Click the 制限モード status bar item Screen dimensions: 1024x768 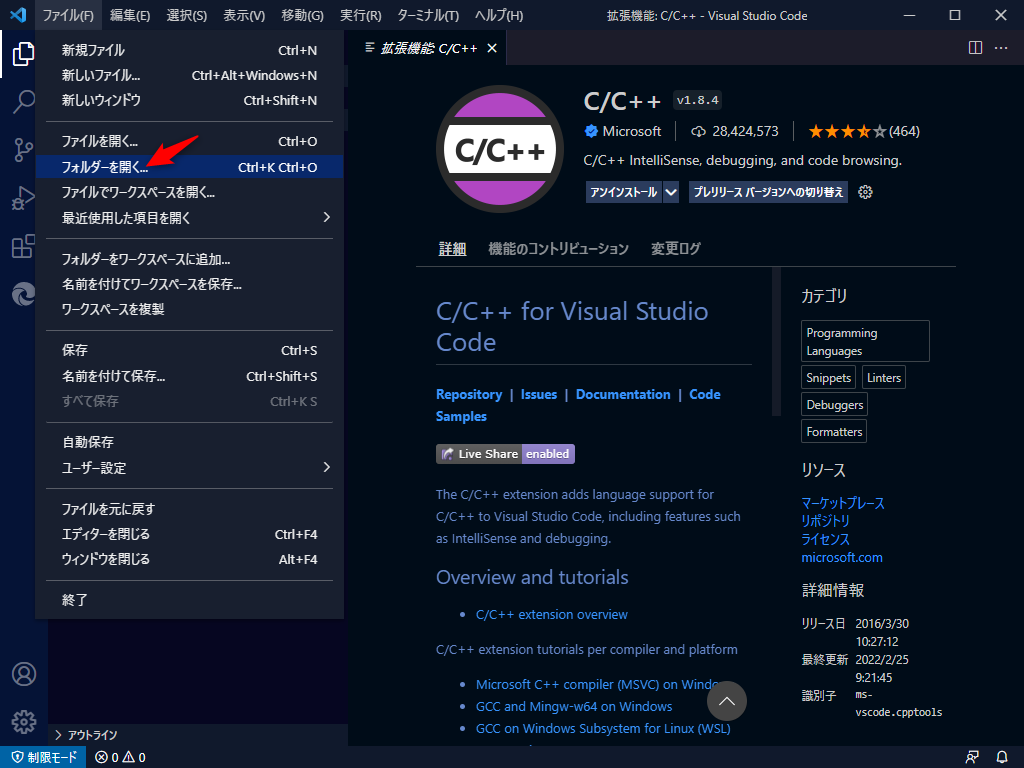pos(44,758)
